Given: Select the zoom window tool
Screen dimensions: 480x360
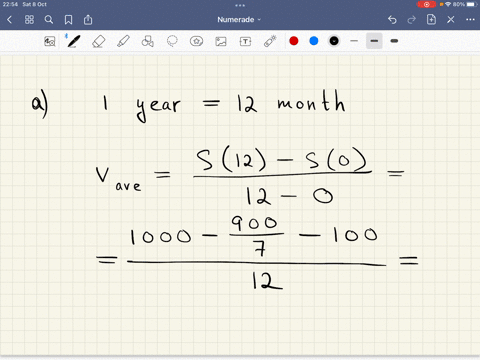Looking at the screenshot, I should click(x=50, y=41).
